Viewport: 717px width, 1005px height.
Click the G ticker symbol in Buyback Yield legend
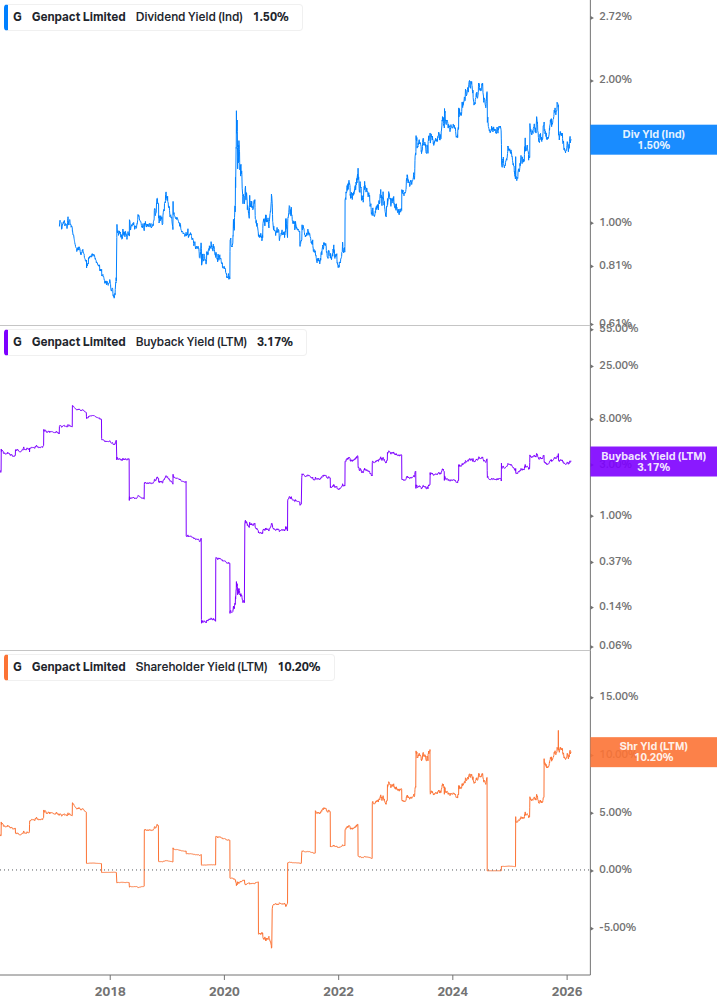[x=17, y=342]
